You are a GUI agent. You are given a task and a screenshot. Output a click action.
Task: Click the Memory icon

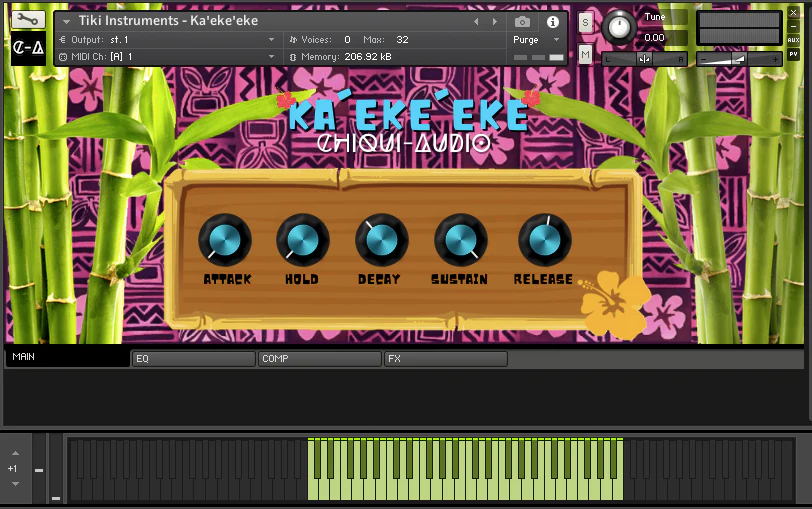click(293, 57)
